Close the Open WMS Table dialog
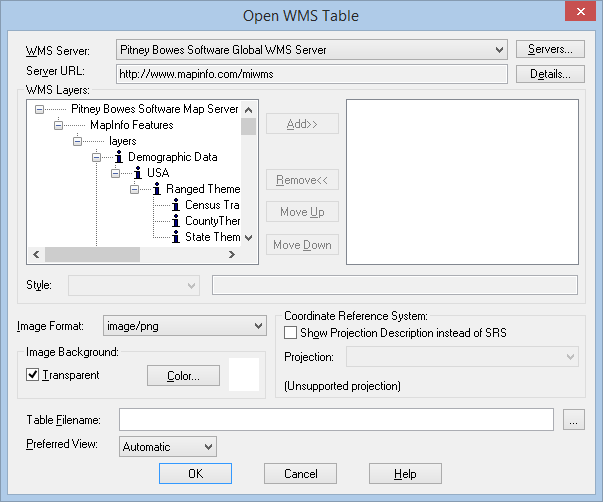This screenshot has width=603, height=502. pyautogui.click(x=580, y=11)
